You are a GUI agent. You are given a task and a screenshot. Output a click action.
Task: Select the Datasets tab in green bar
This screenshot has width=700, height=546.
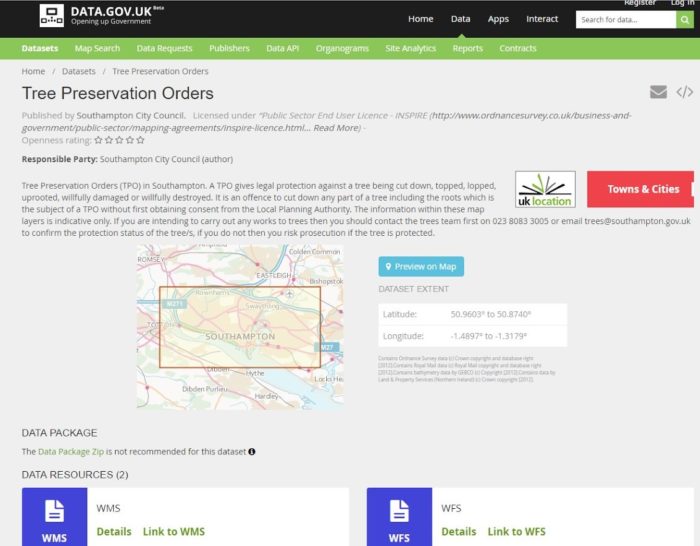pyautogui.click(x=40, y=48)
